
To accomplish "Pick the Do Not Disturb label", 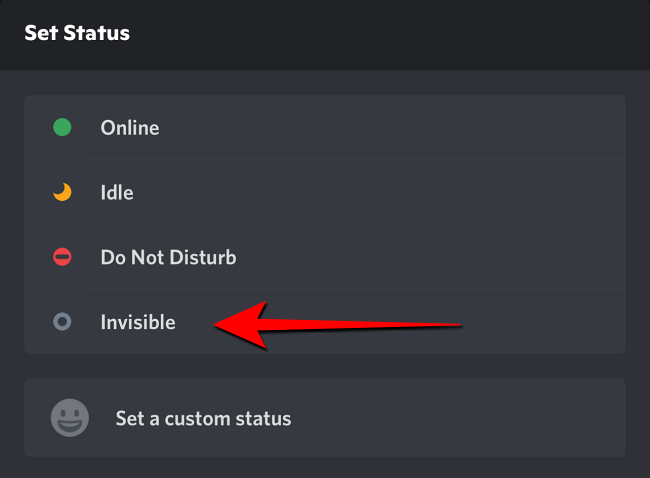I will pos(168,258).
